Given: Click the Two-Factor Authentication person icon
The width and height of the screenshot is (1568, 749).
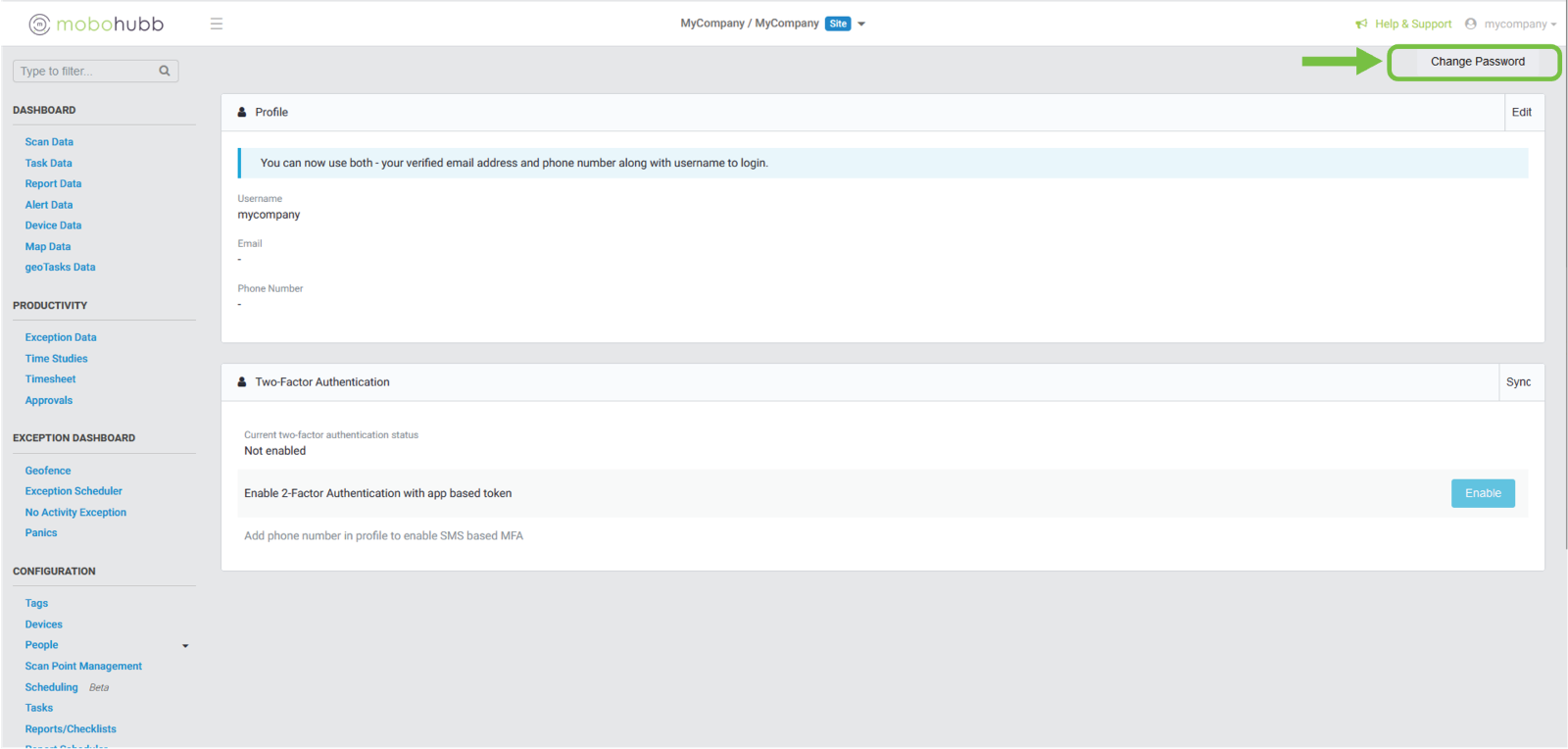Looking at the screenshot, I should (x=242, y=382).
